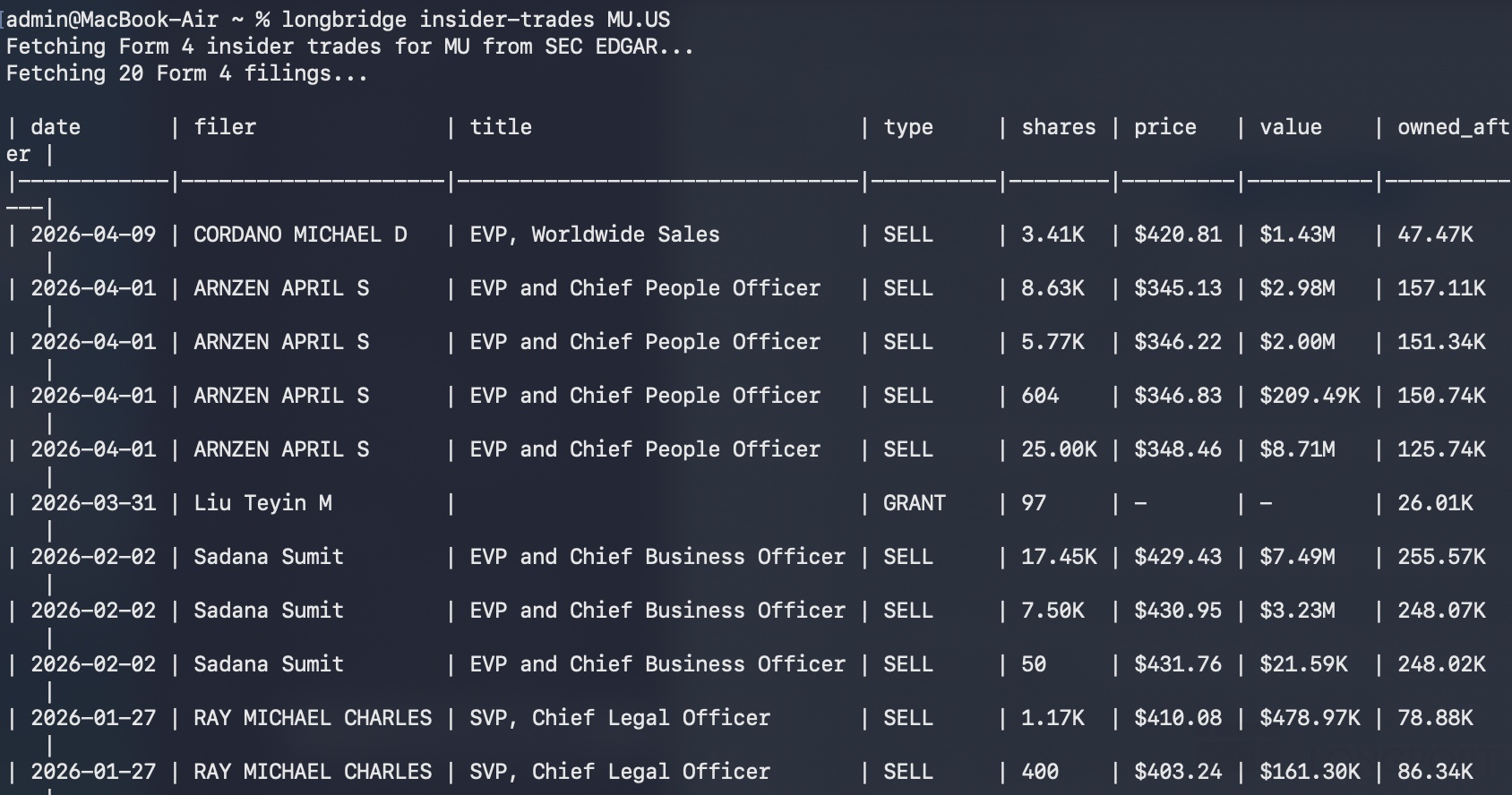Select the GRANT transaction type cell
Image resolution: width=1512 pixels, height=795 pixels.
(914, 503)
